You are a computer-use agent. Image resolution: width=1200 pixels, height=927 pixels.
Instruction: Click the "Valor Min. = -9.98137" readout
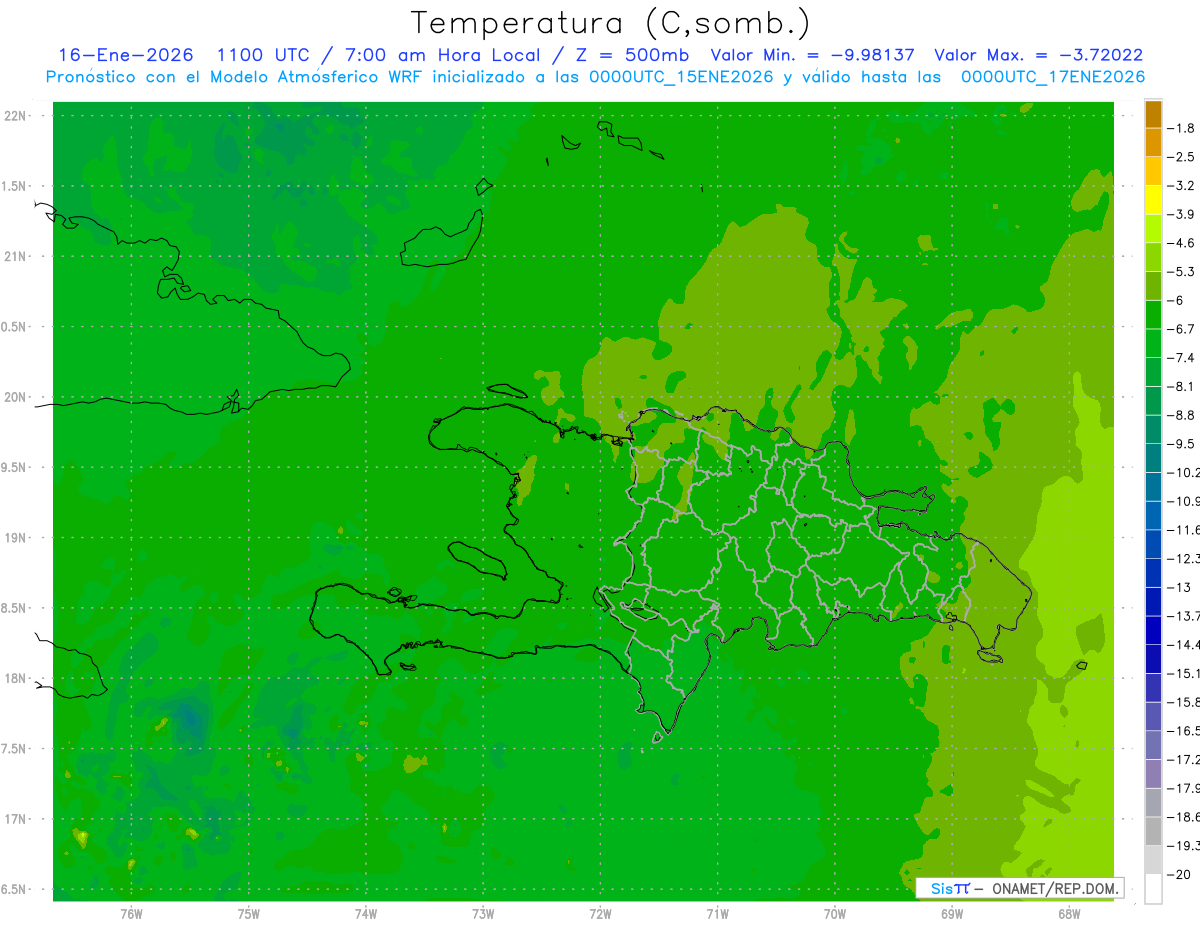pyautogui.click(x=812, y=56)
